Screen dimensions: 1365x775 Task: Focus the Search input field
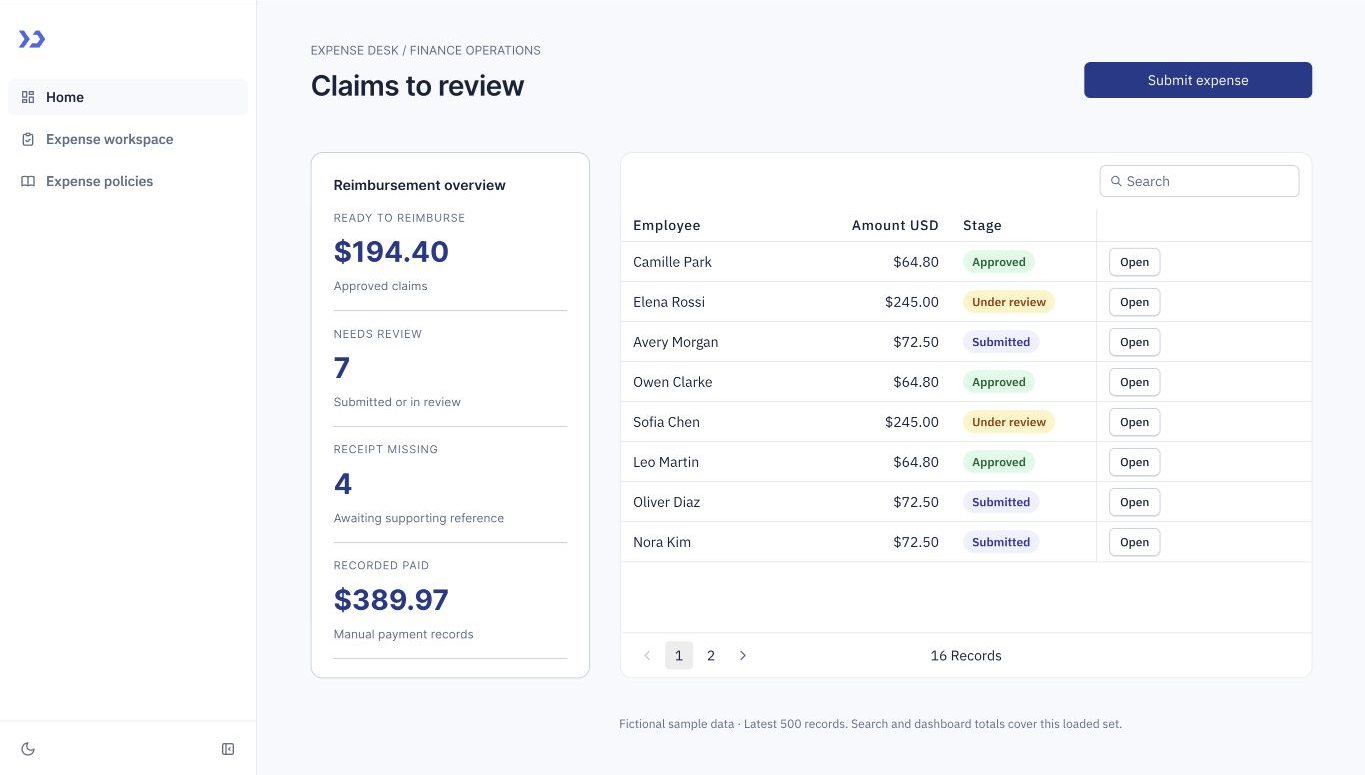pos(1200,181)
